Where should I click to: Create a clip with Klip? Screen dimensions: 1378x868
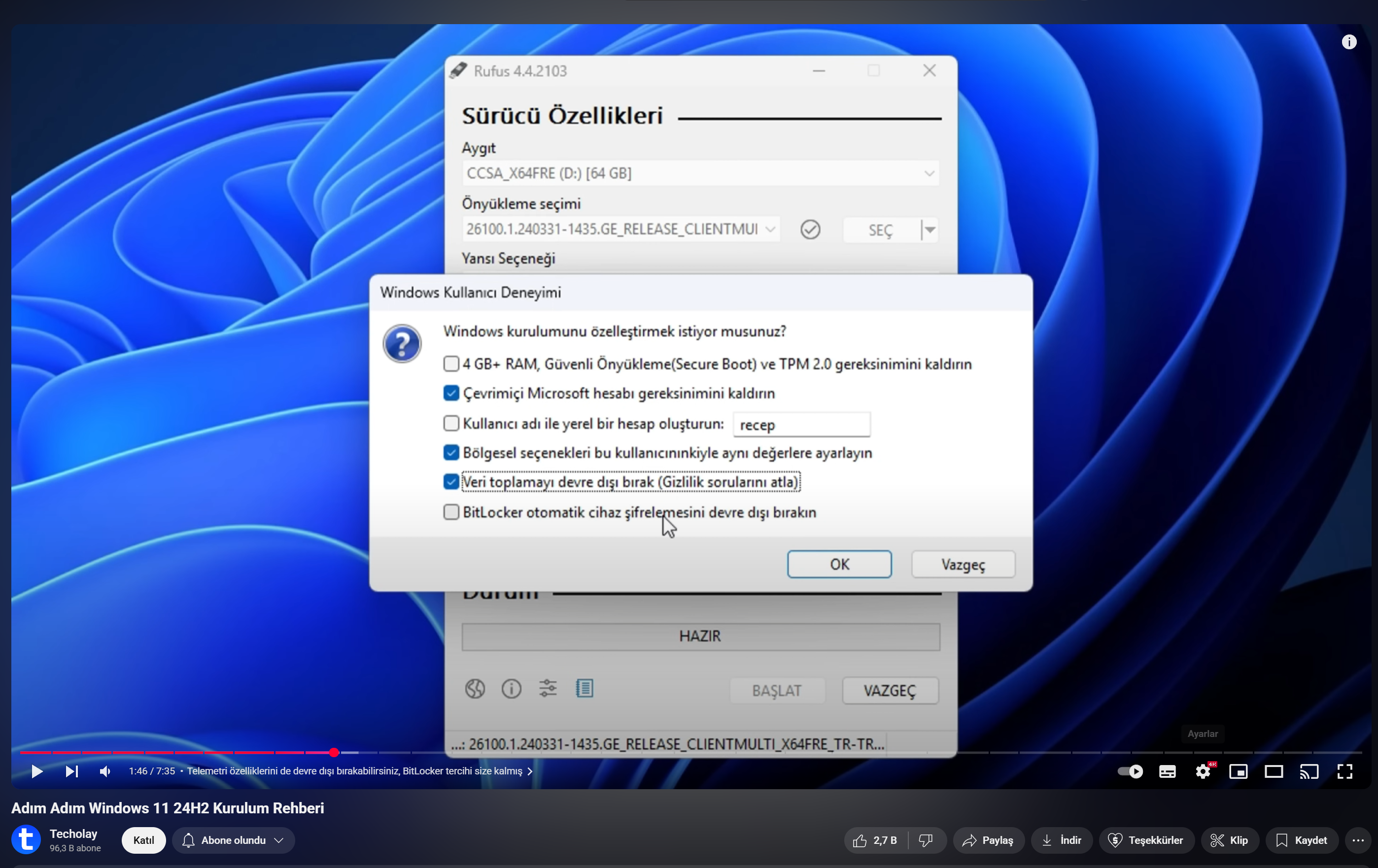(1230, 840)
